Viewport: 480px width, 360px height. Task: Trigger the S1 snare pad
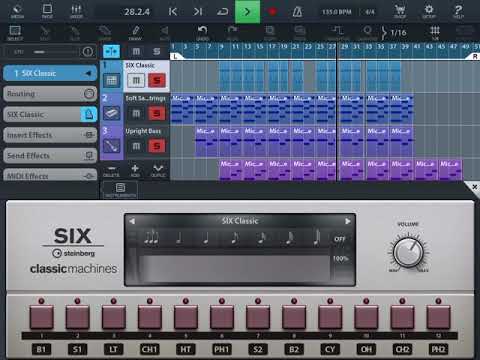tap(77, 318)
